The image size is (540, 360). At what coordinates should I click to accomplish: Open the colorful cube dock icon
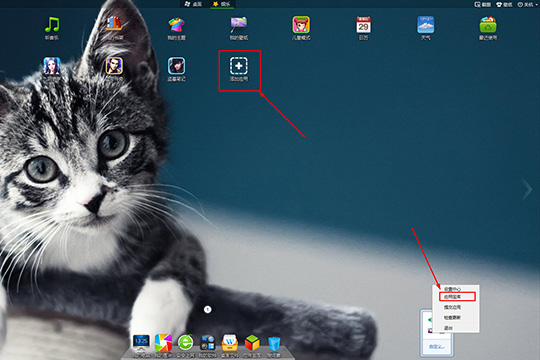tap(252, 343)
